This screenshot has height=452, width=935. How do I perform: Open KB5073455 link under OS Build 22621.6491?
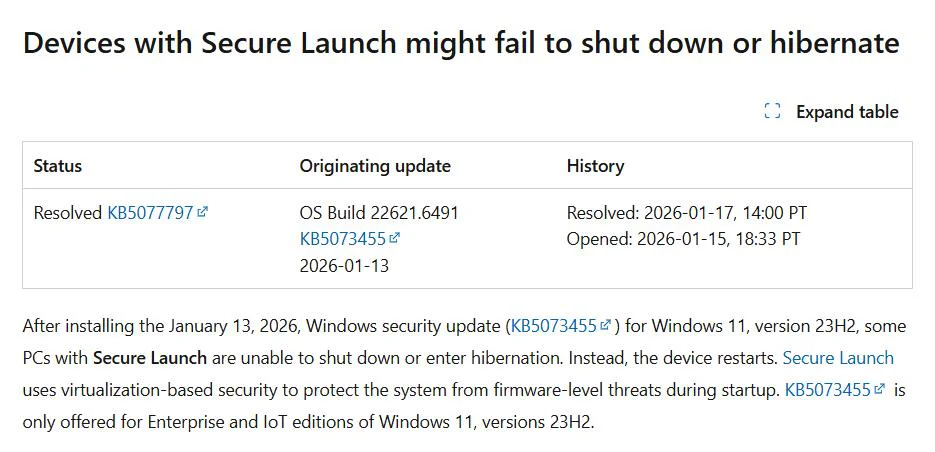[342, 239]
